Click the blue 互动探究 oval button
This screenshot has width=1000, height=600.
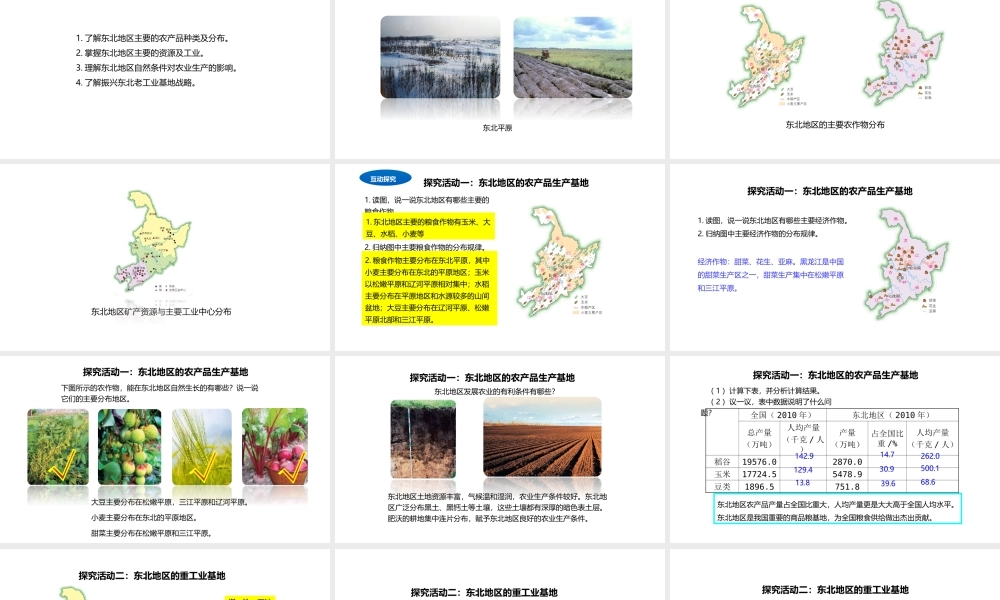click(385, 179)
